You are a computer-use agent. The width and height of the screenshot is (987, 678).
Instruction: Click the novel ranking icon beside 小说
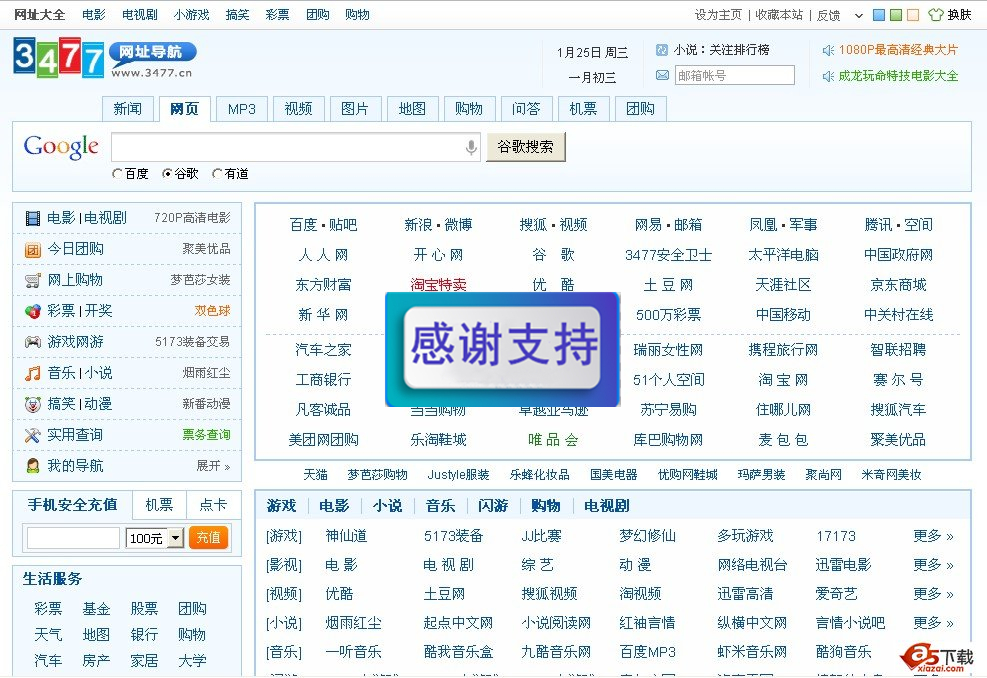[x=662, y=50]
